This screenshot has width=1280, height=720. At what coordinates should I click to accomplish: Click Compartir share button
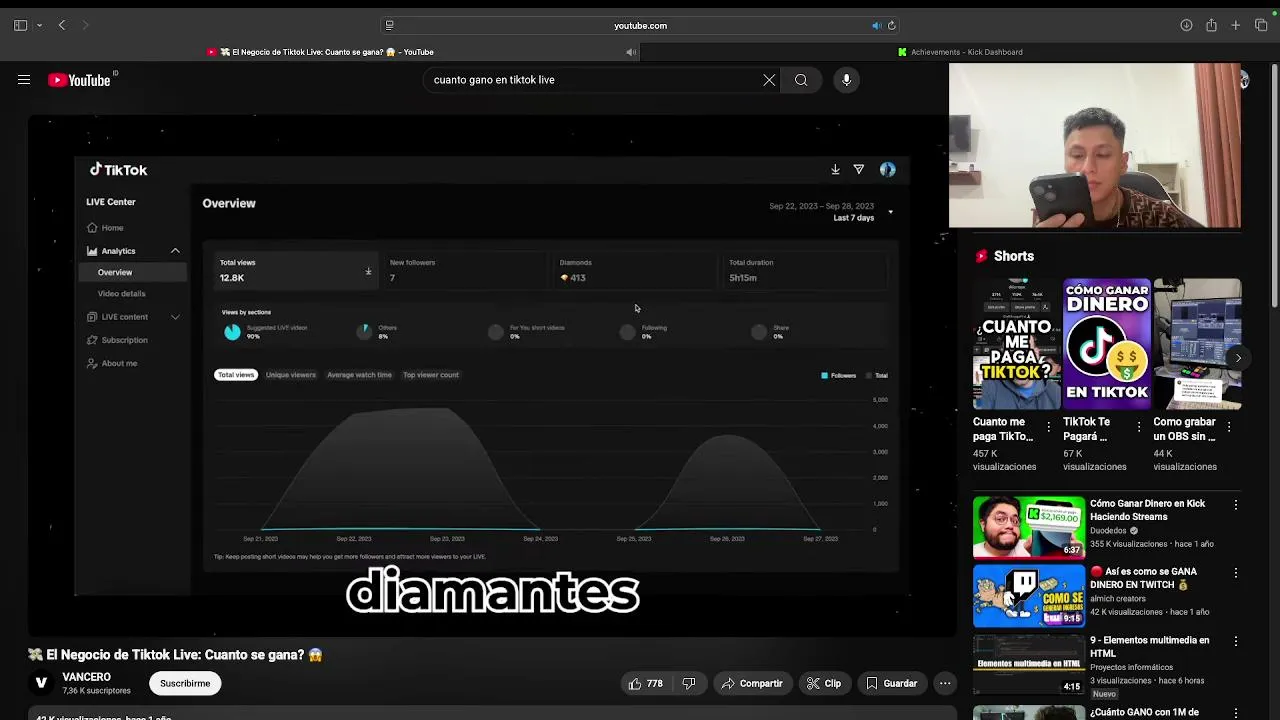click(x=752, y=684)
